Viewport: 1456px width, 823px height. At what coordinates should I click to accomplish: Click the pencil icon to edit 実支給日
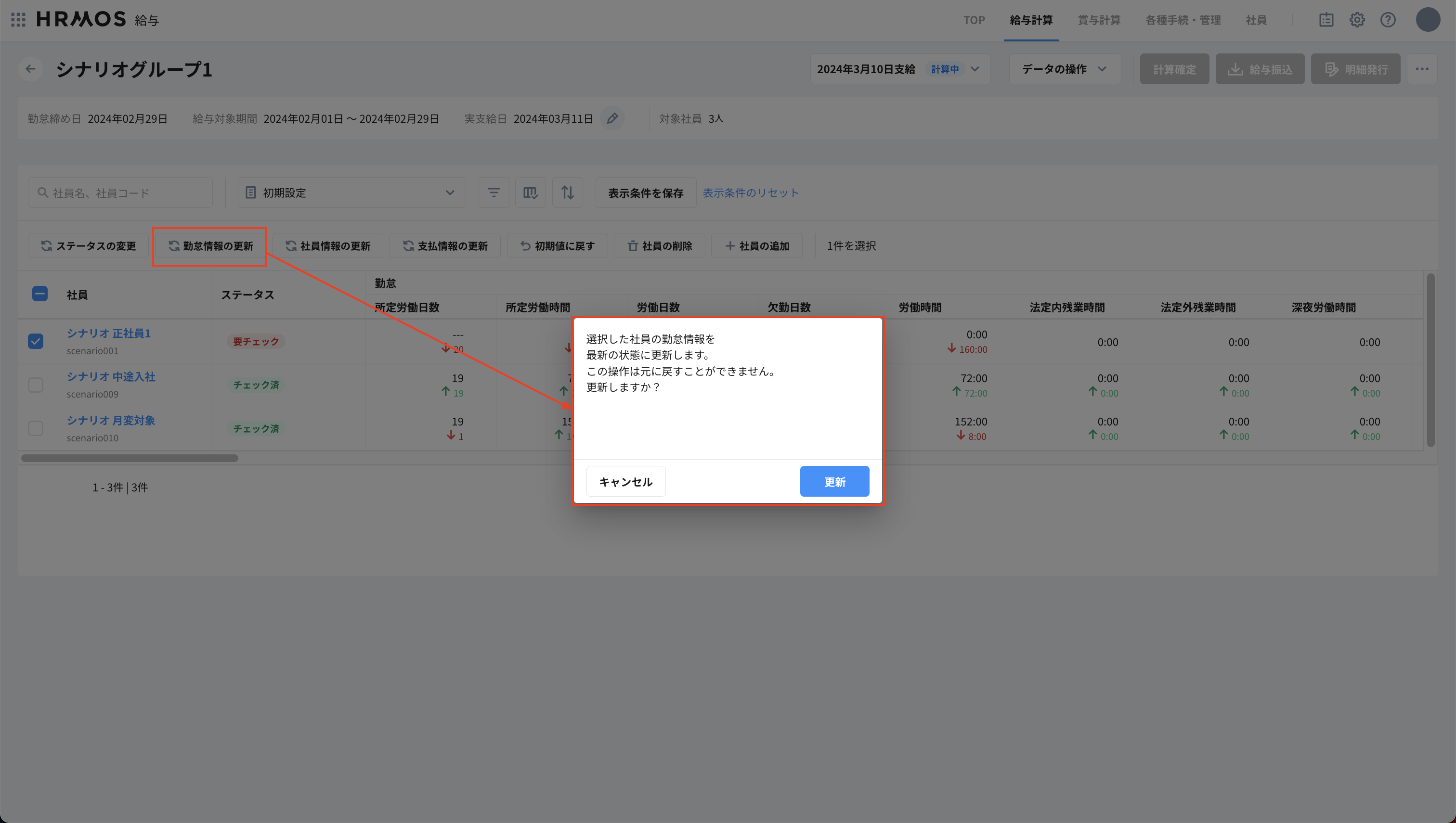(613, 118)
